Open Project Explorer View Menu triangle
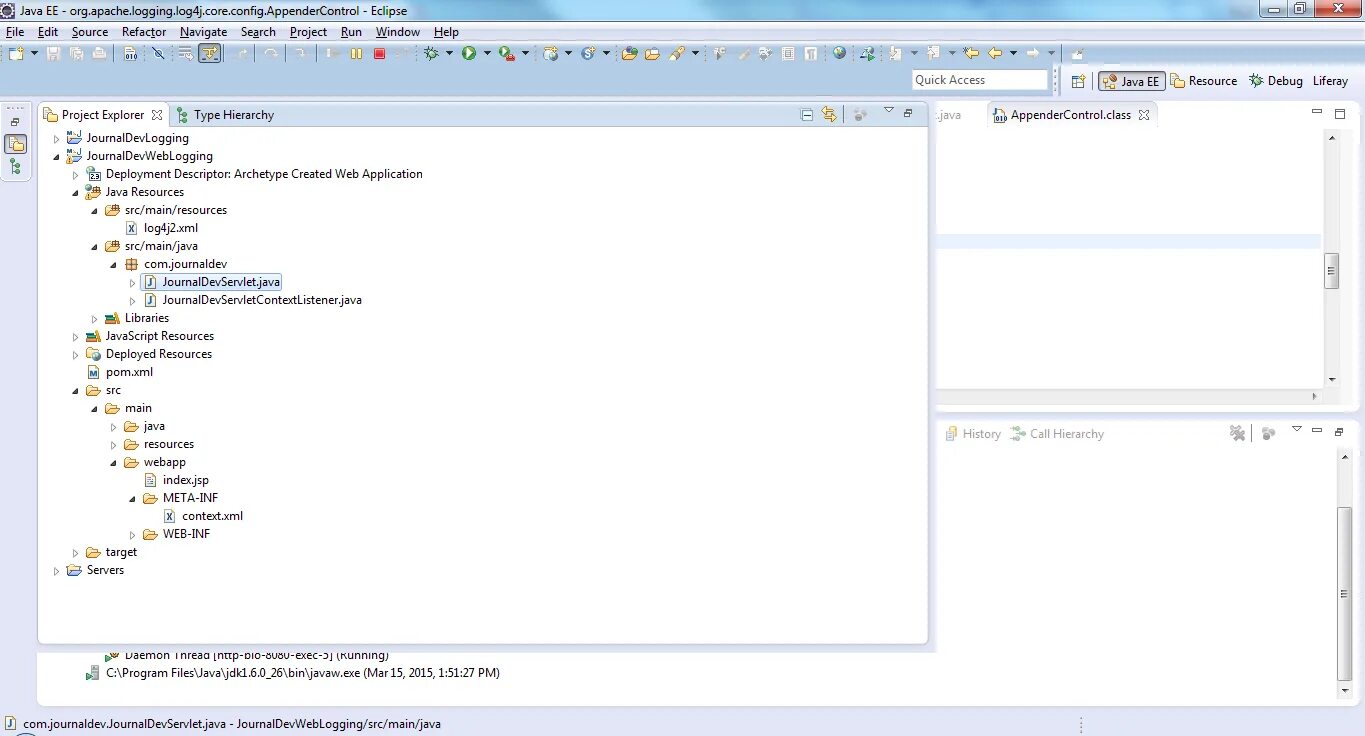1365x736 pixels. 888,112
